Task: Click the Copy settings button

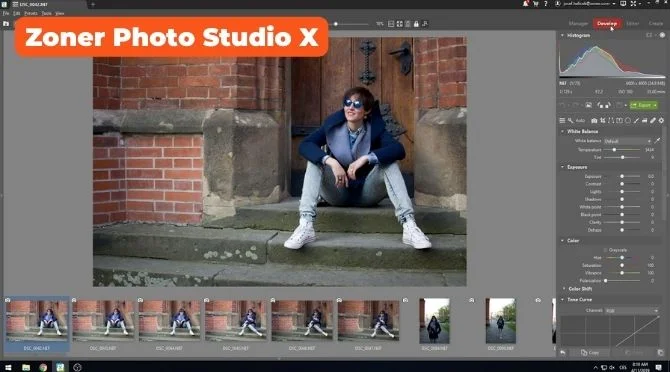Action: [590, 353]
